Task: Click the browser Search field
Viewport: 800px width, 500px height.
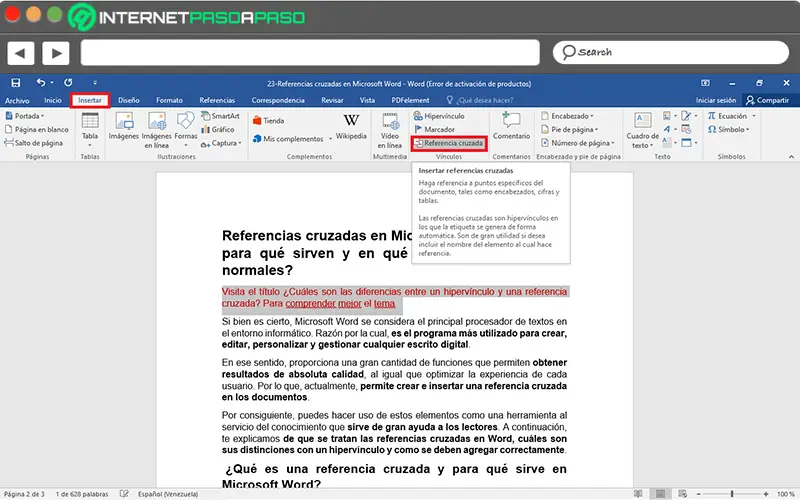Action: [x=671, y=53]
